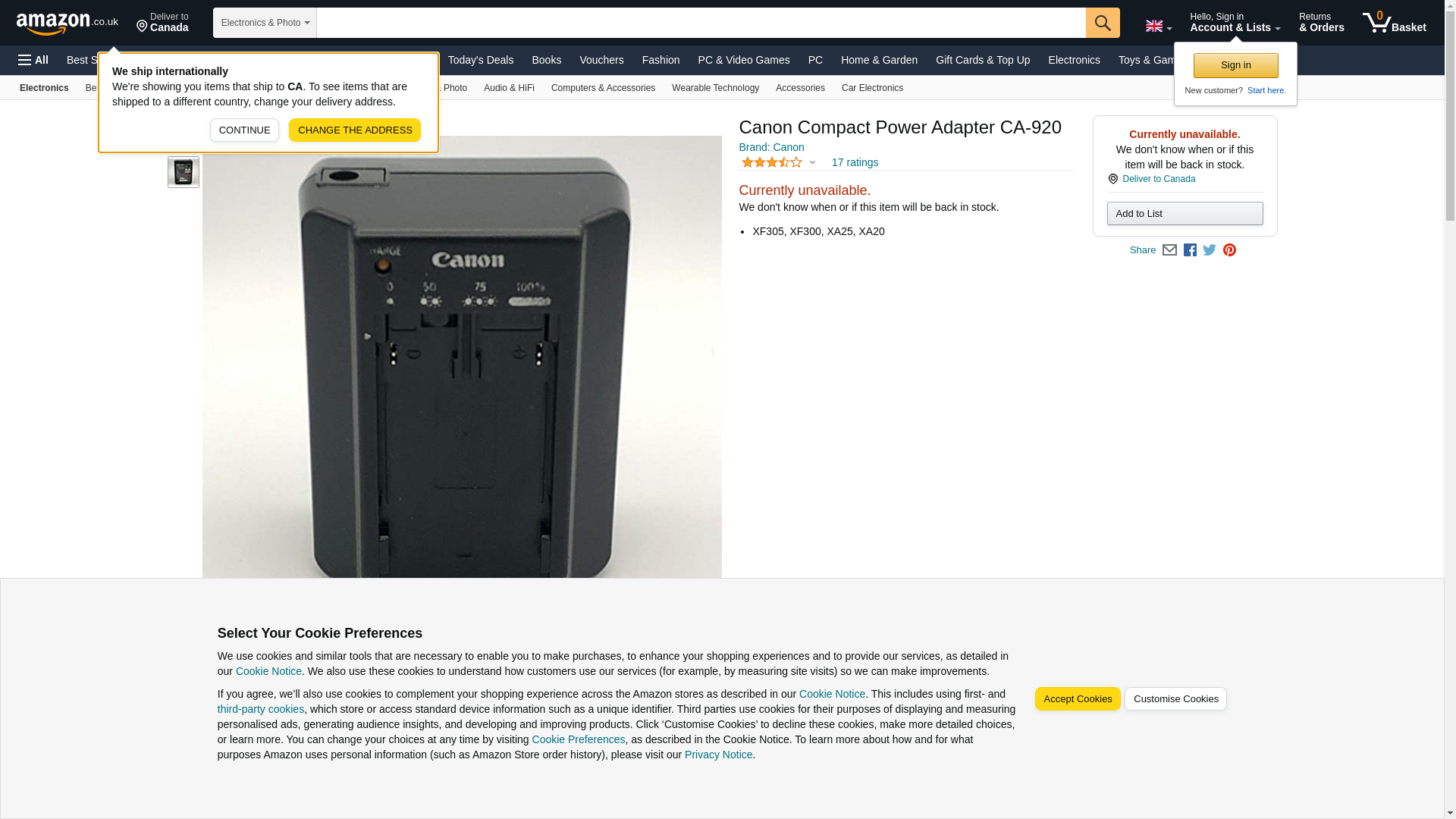Open the language flag selector
This screenshot has height=819, width=1456.
point(1158,26)
